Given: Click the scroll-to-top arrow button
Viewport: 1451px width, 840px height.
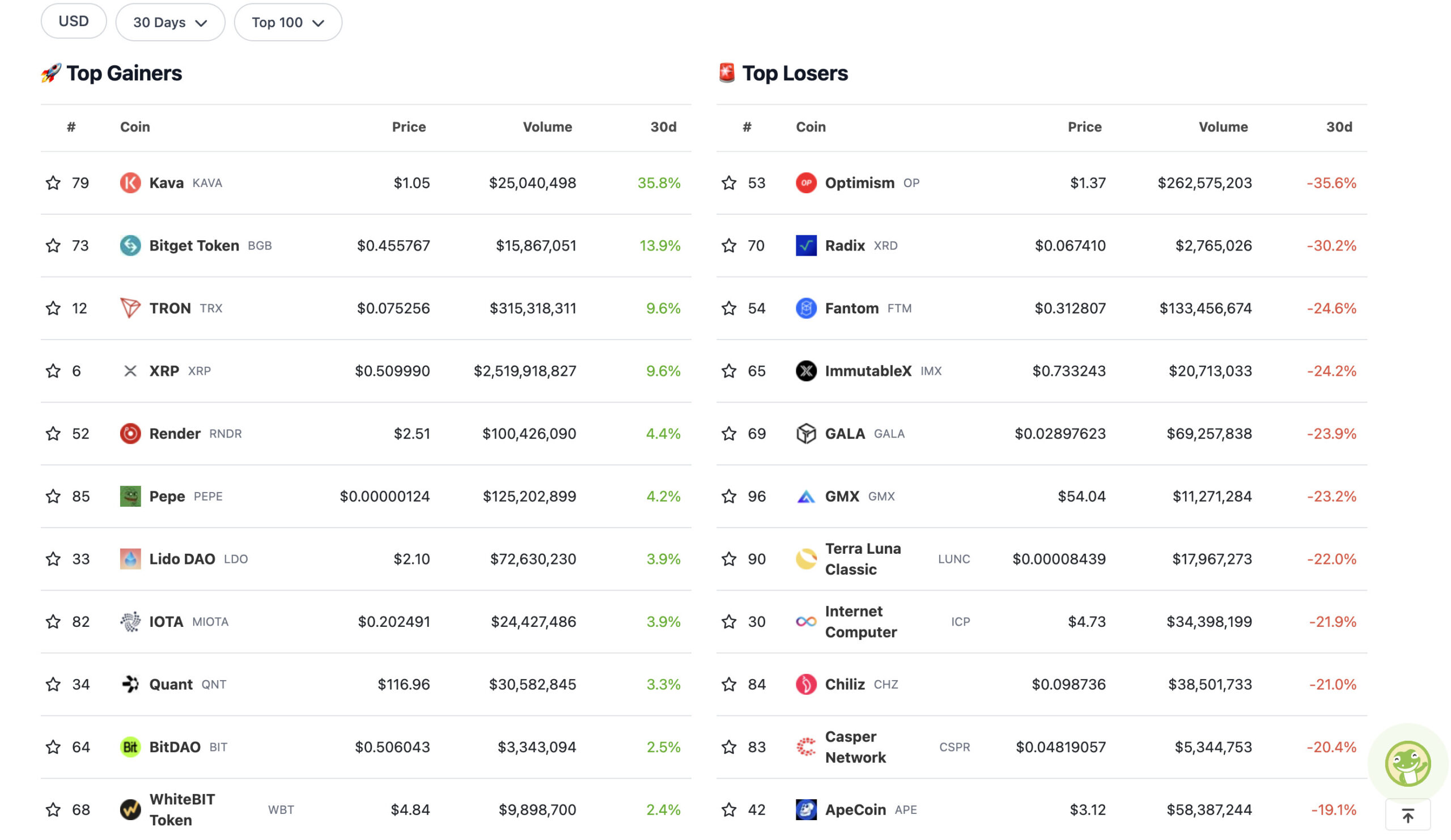Looking at the screenshot, I should (1408, 815).
